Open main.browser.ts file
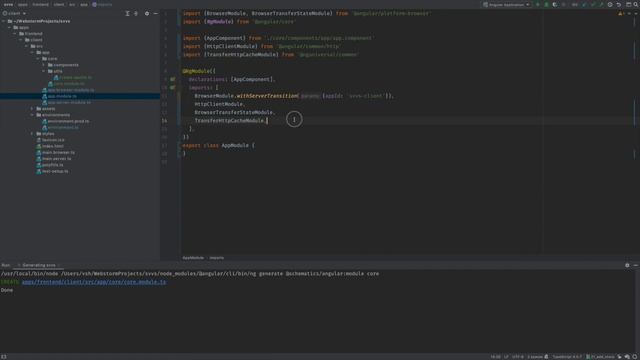Image resolution: width=640 pixels, height=360 pixels. [x=56, y=153]
